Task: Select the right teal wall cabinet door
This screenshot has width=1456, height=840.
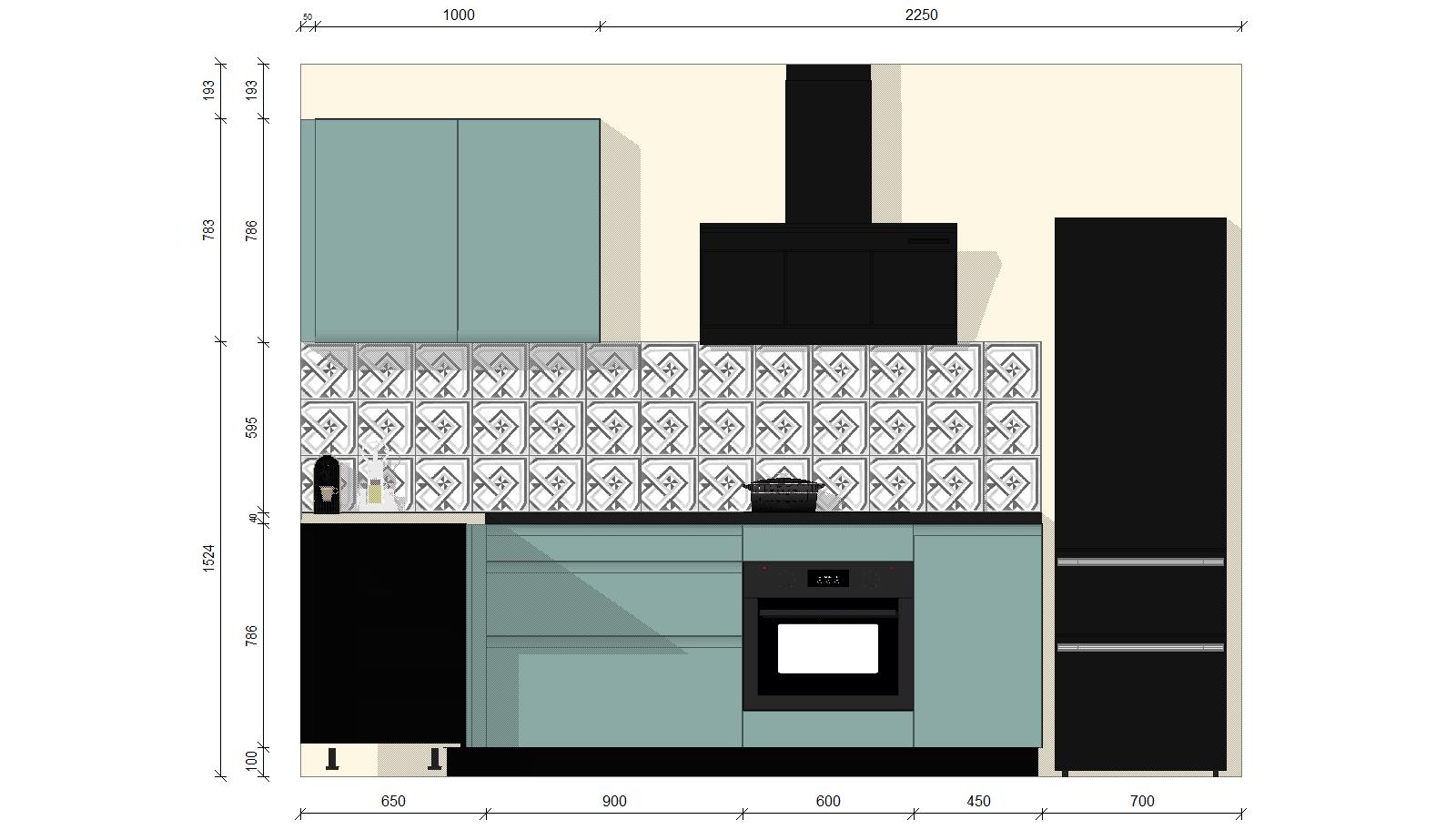Action: click(528, 229)
